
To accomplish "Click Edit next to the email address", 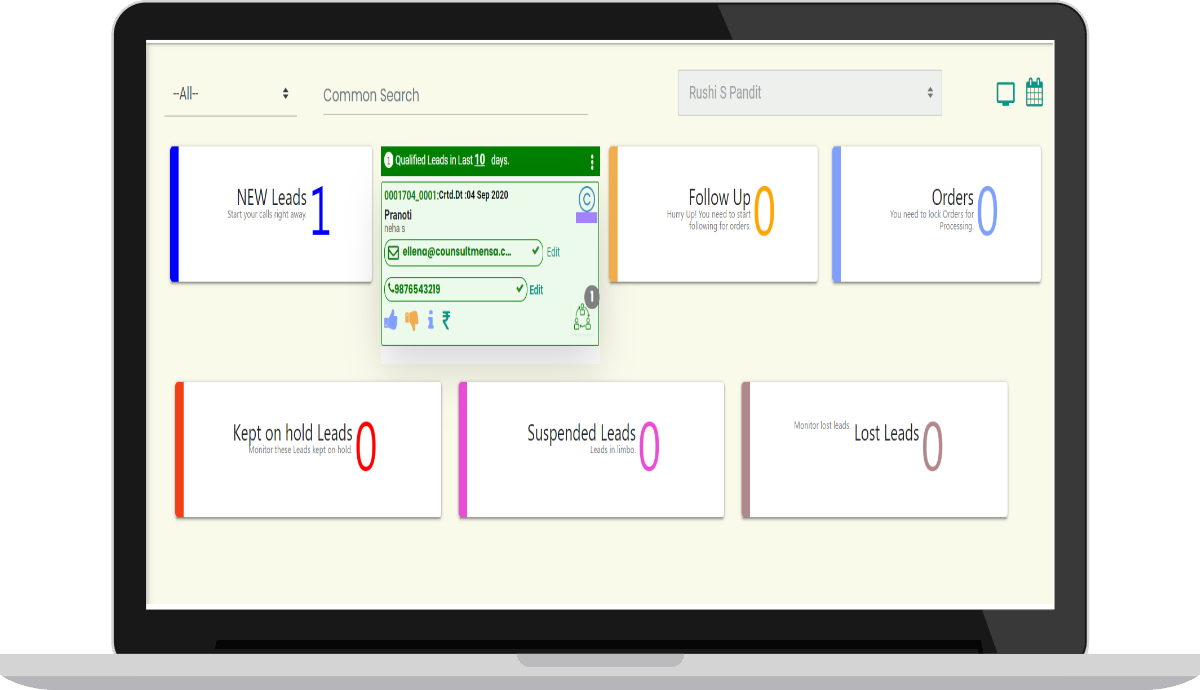I will (553, 252).
